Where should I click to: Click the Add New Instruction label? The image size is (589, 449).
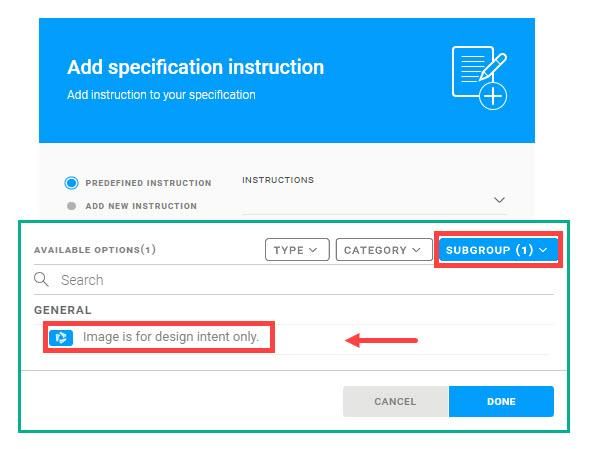pos(141,206)
